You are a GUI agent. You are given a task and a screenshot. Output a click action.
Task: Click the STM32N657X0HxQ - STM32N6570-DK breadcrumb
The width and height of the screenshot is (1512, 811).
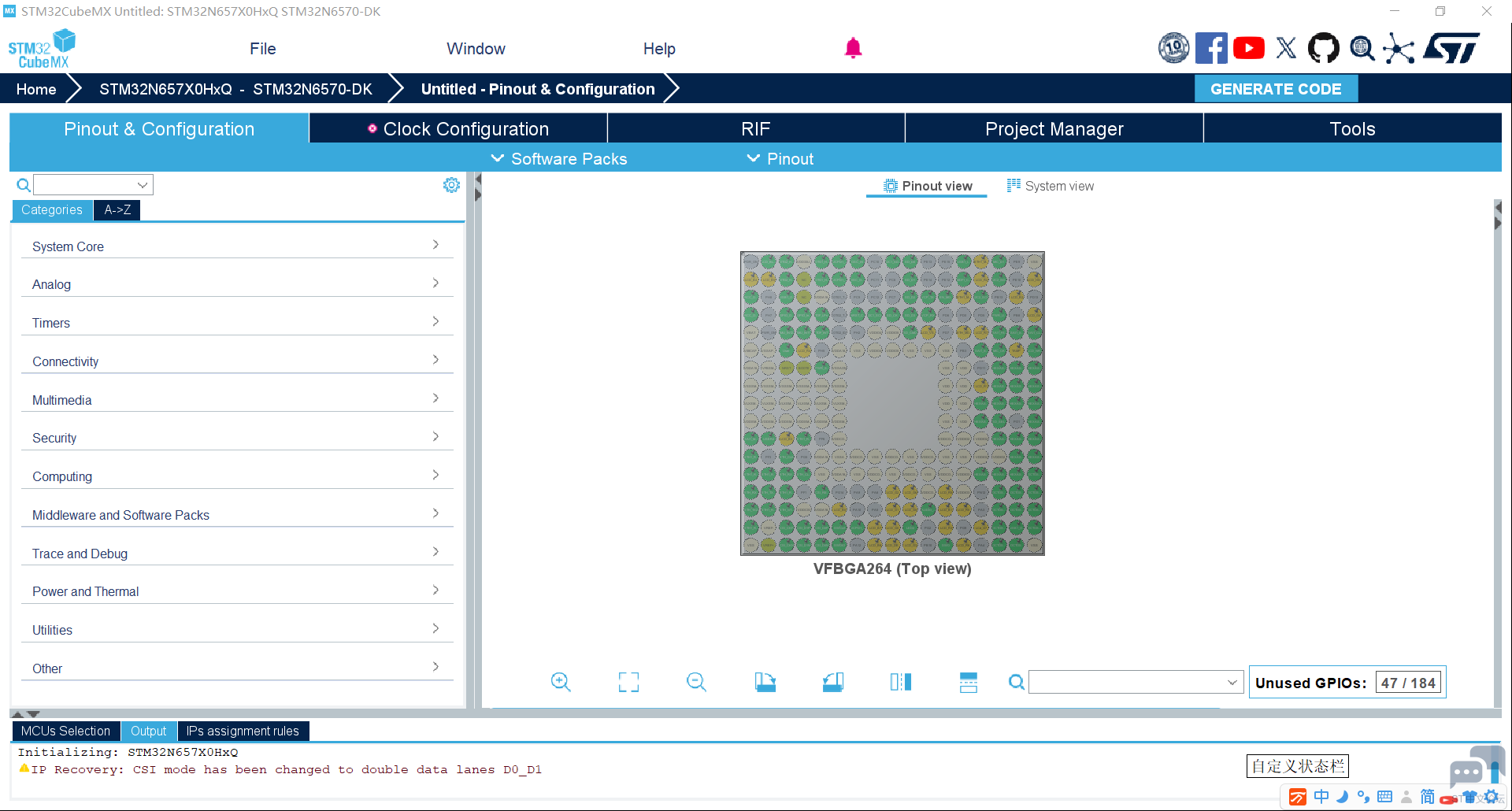coord(235,89)
